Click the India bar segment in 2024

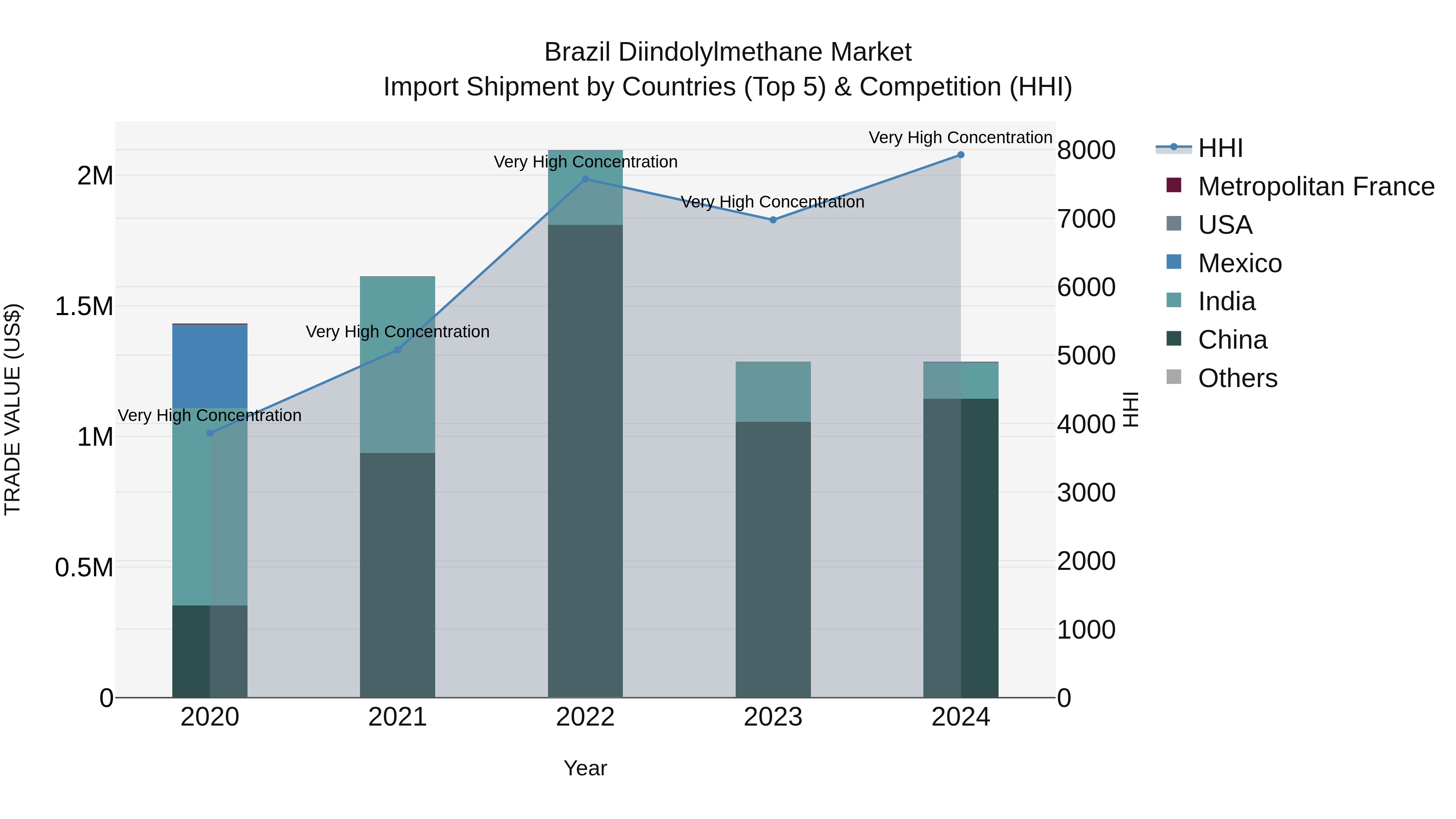(961, 381)
